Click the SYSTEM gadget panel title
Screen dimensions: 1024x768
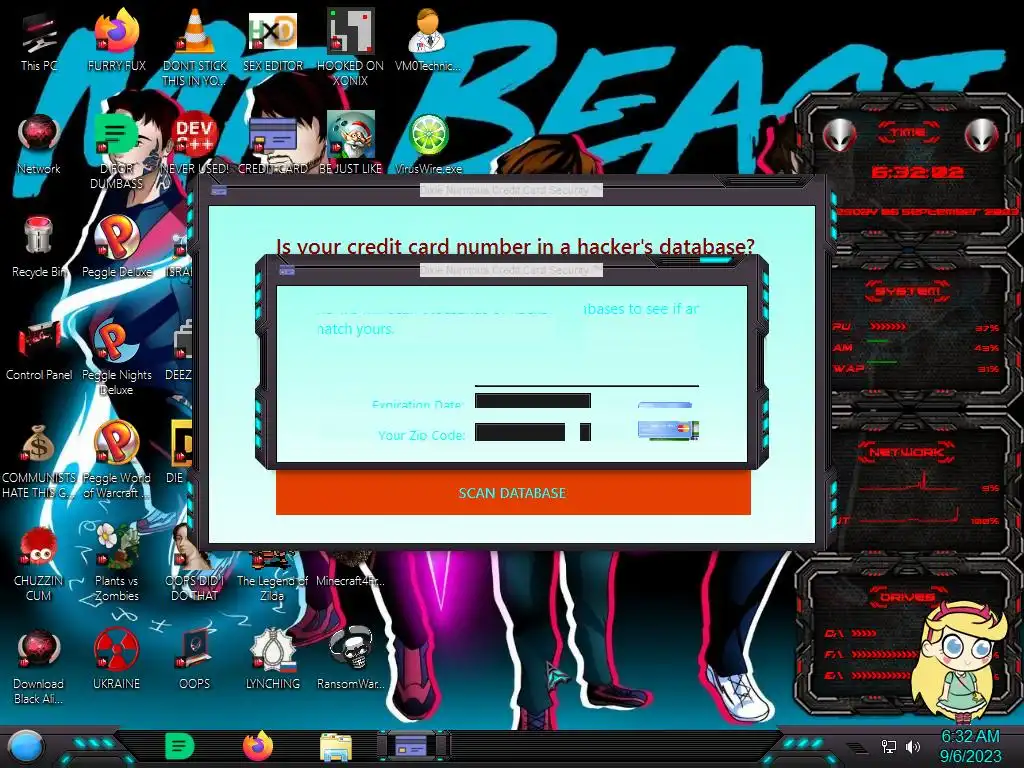[908, 291]
